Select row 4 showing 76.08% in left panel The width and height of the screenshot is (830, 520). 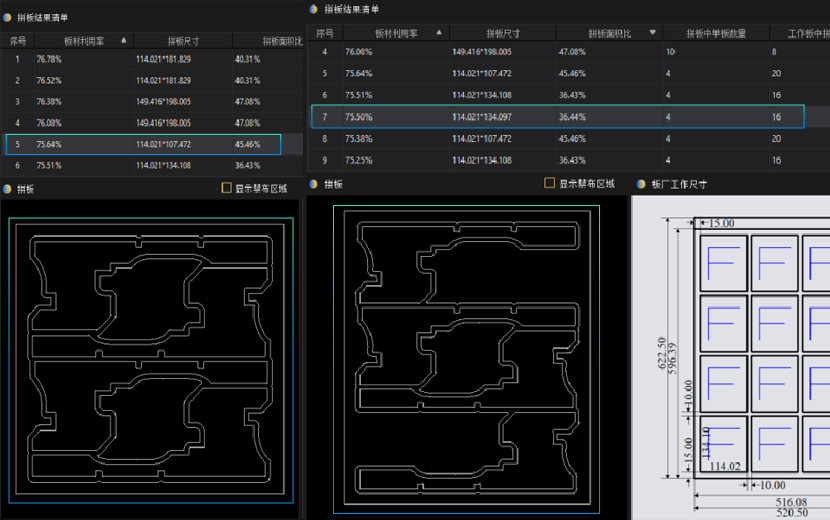coord(152,123)
